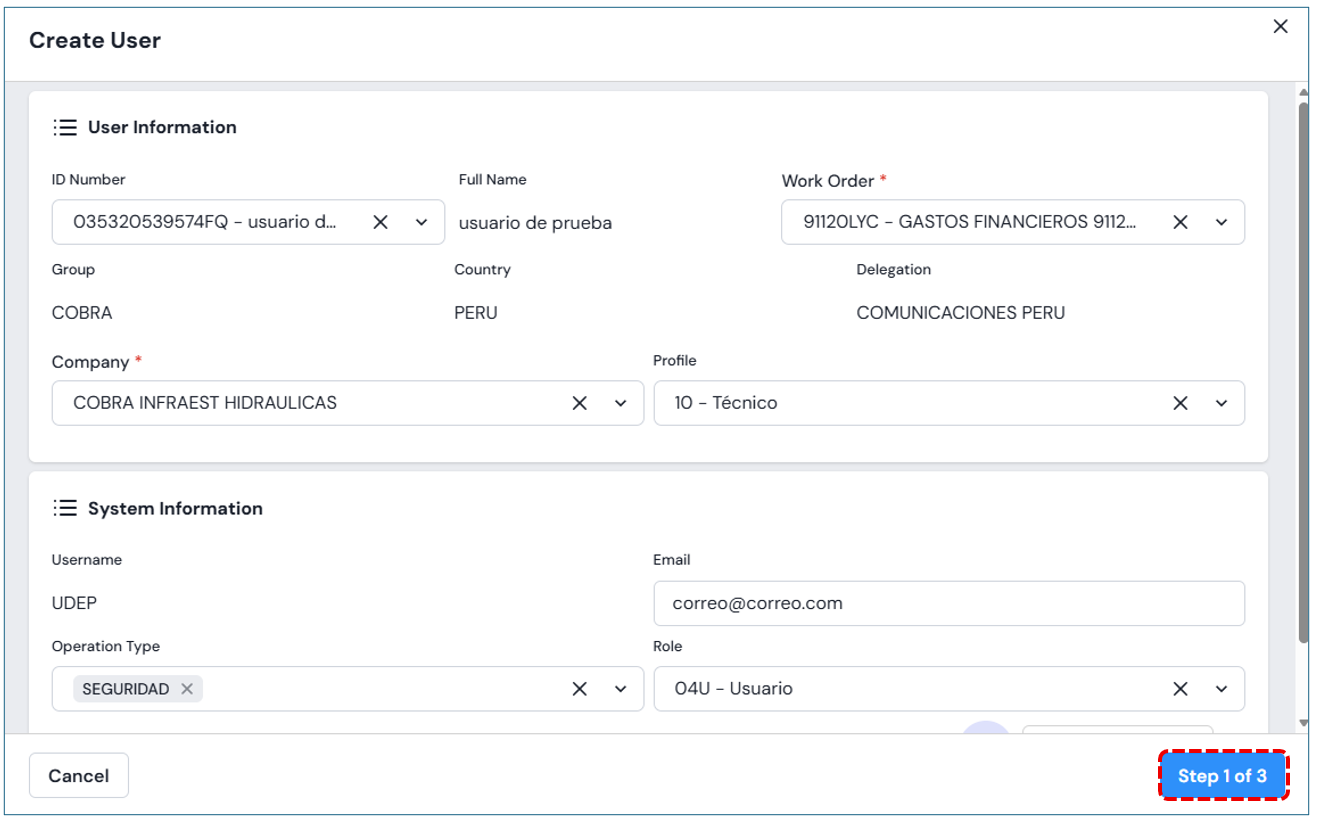
Task: Click the Email input field
Action: [948, 603]
